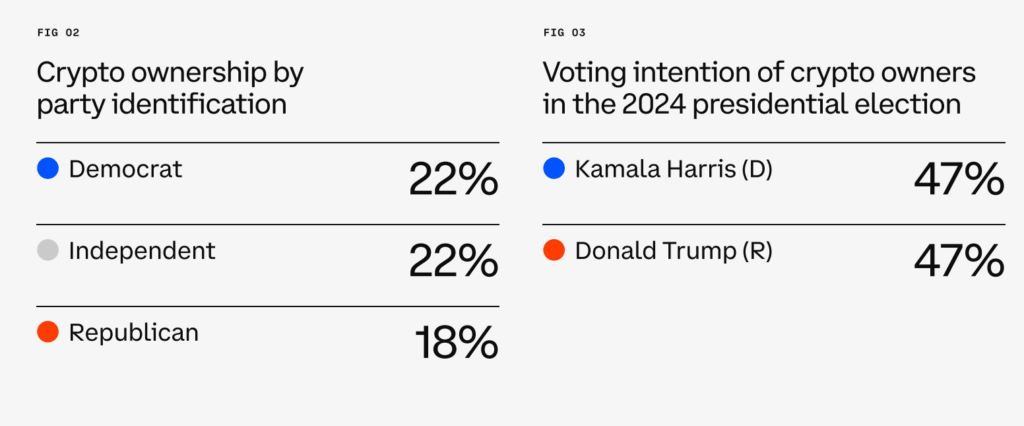This screenshot has height=426, width=1024.
Task: Click the blue Democrat dot
Action: [x=48, y=169]
